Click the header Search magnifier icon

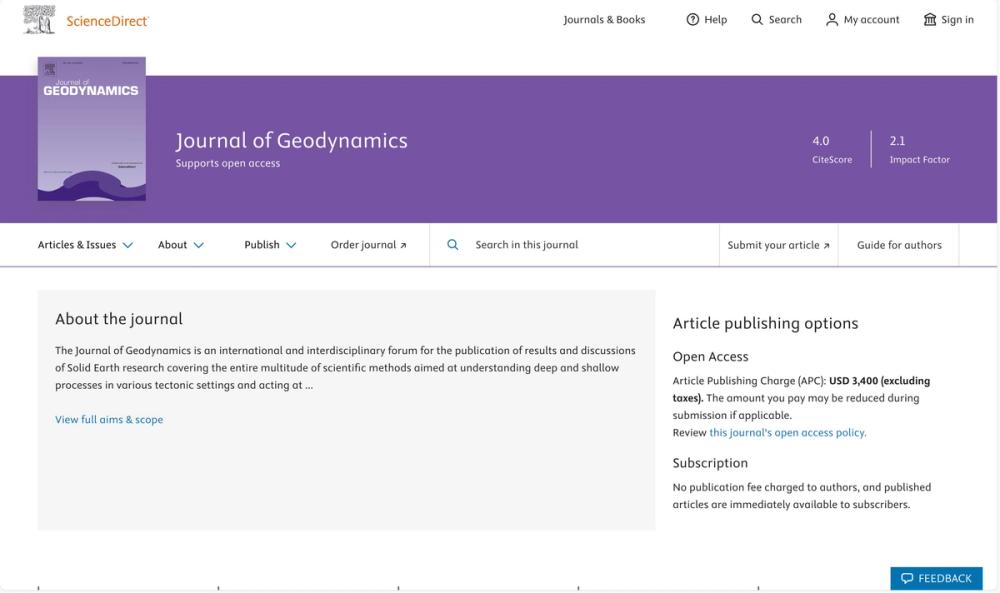point(757,20)
